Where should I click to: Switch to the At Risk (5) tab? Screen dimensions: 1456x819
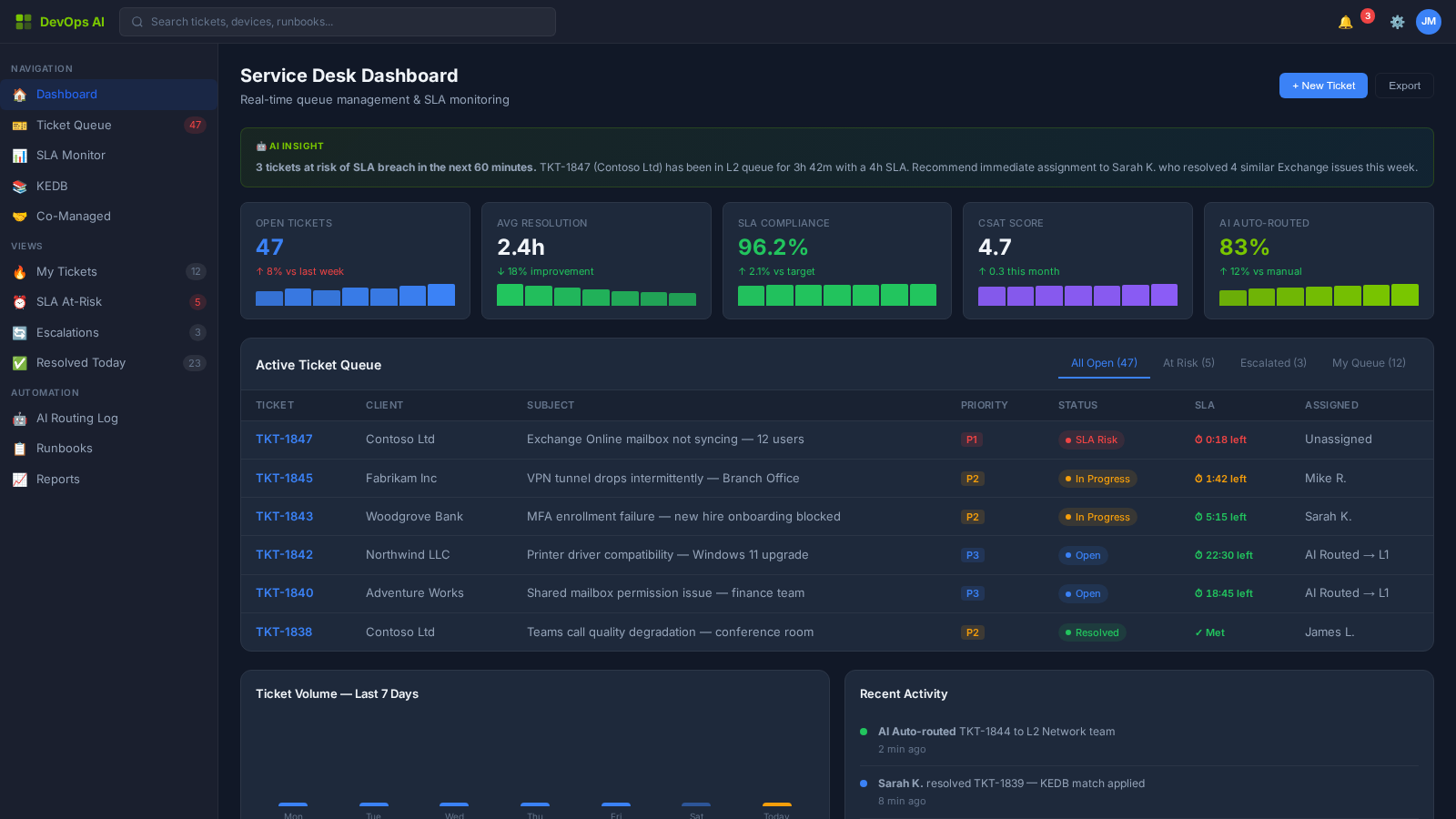[1188, 363]
